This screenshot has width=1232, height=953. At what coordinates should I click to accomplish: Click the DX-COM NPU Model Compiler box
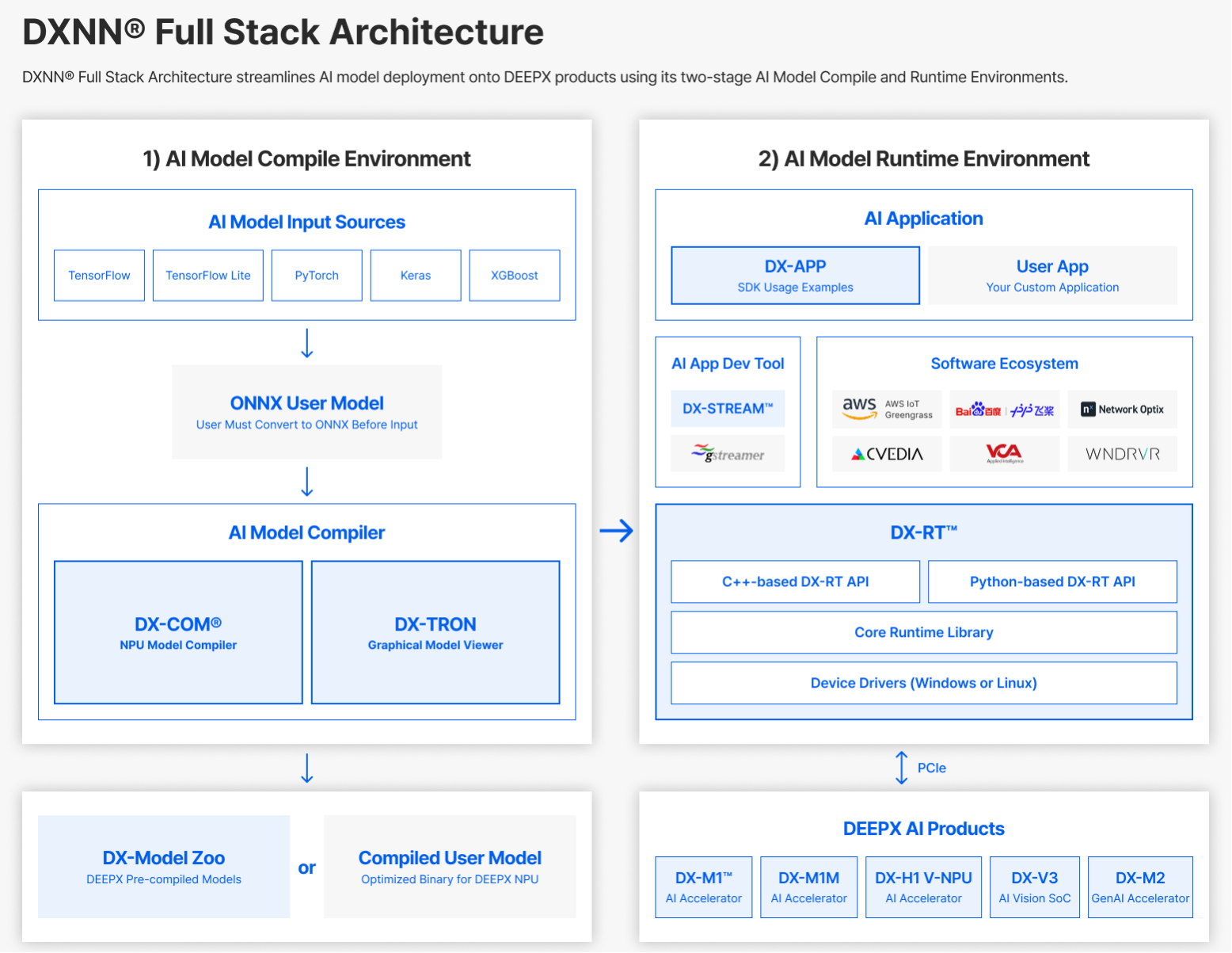click(178, 632)
